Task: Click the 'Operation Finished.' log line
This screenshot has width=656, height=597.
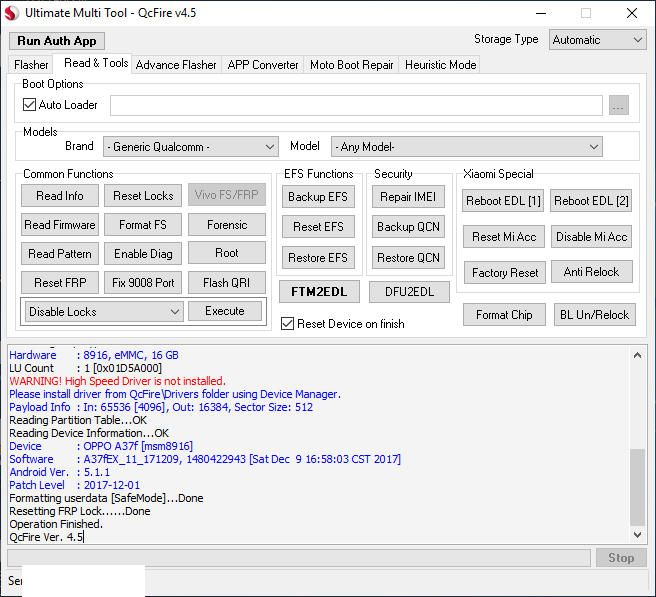Action: coord(56,524)
